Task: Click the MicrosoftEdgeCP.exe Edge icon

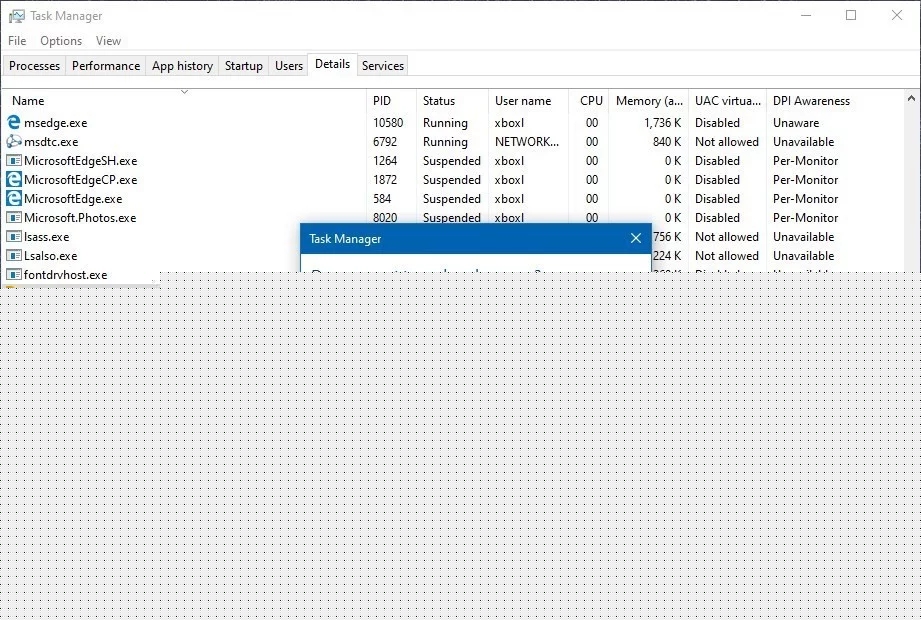Action: pyautogui.click(x=14, y=180)
